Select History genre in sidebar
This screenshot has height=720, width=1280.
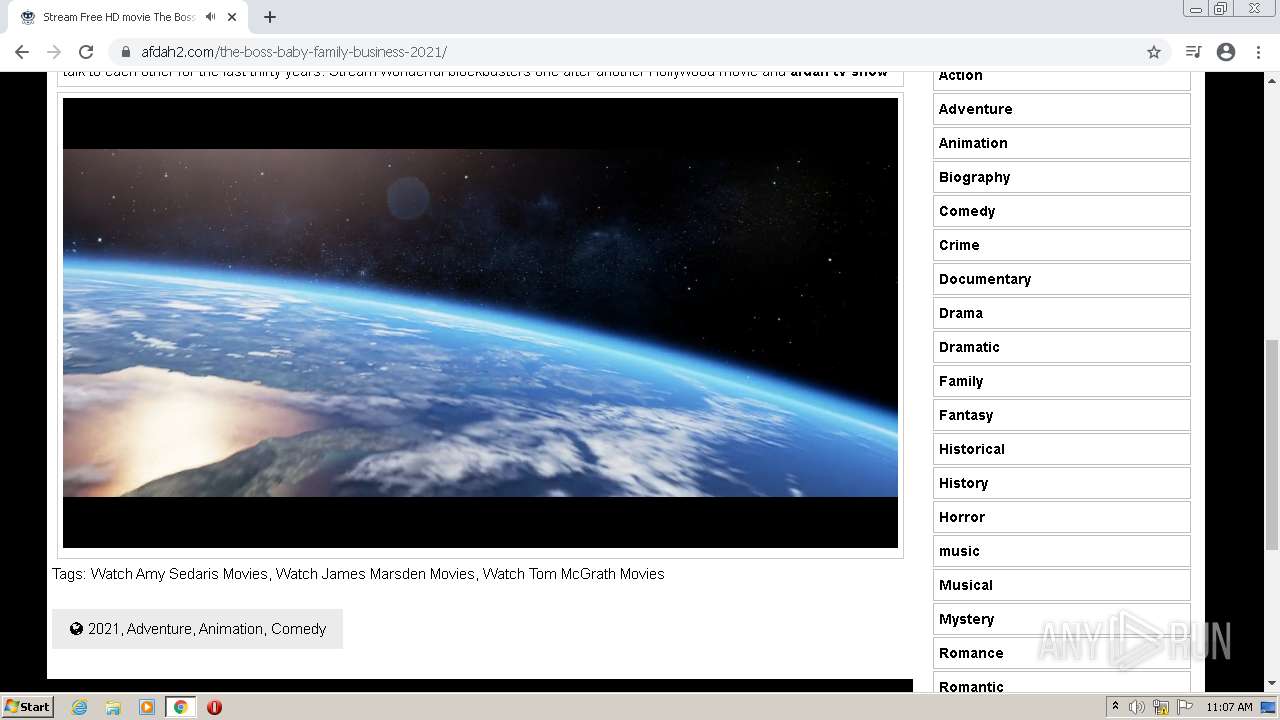coord(1061,483)
